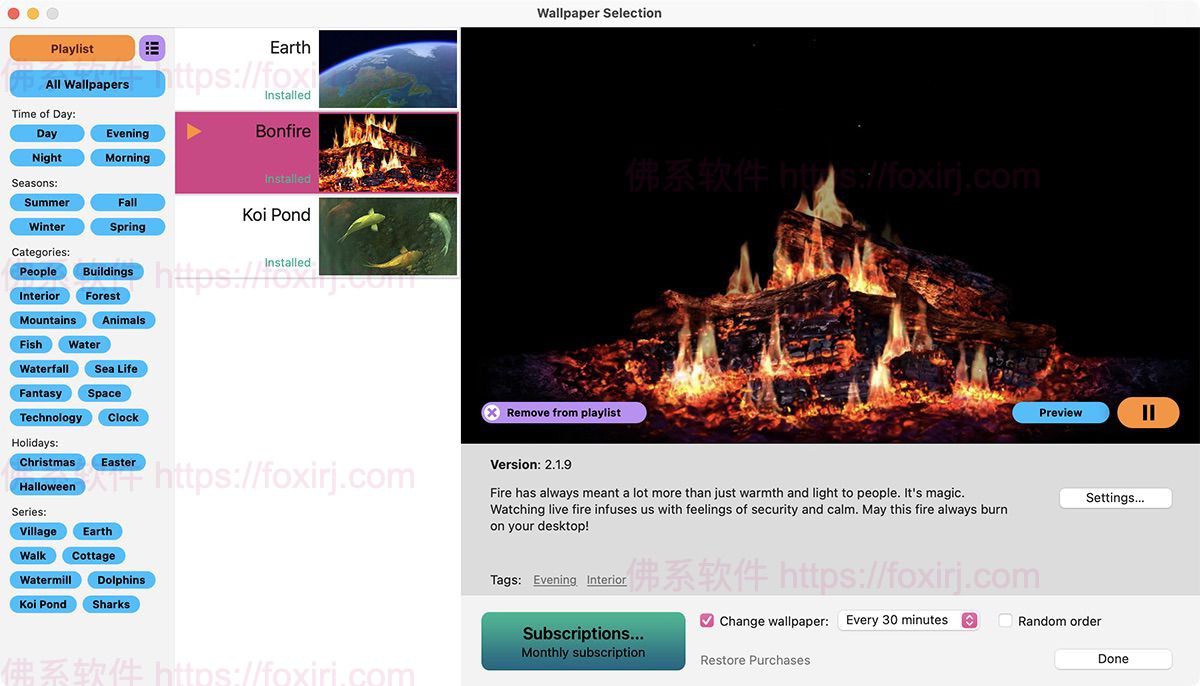The height and width of the screenshot is (686, 1200).
Task: Open the Every 30 minutes interval dropdown
Action: click(909, 621)
